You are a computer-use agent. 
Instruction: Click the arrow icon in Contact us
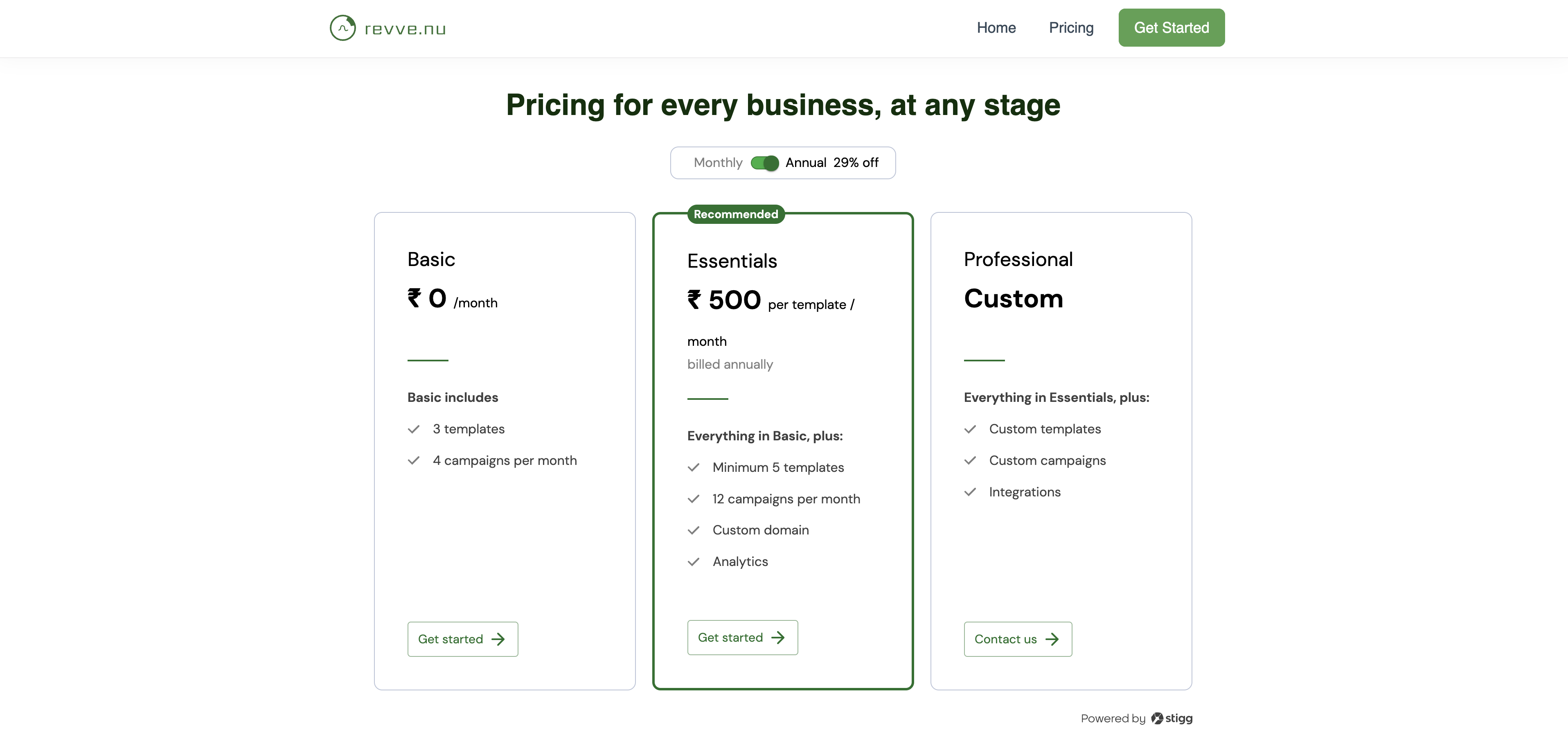pyautogui.click(x=1052, y=639)
